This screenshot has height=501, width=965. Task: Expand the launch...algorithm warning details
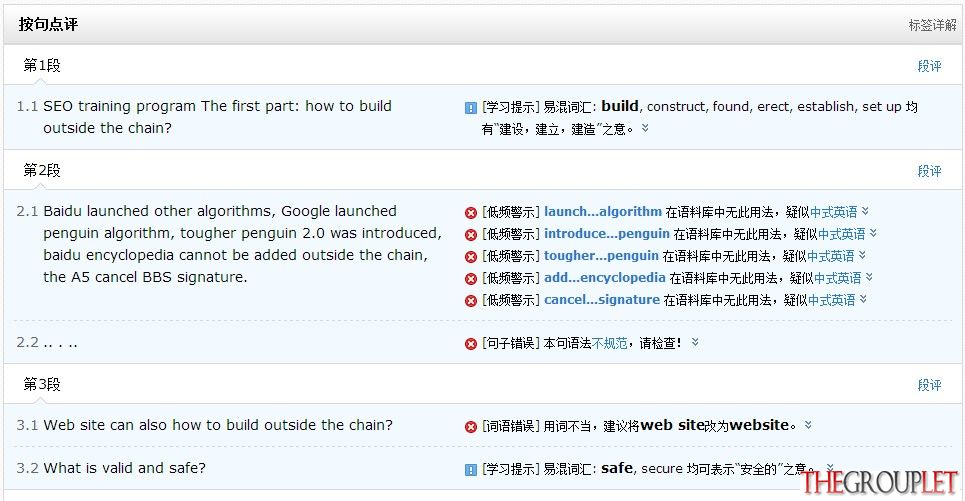[865, 211]
